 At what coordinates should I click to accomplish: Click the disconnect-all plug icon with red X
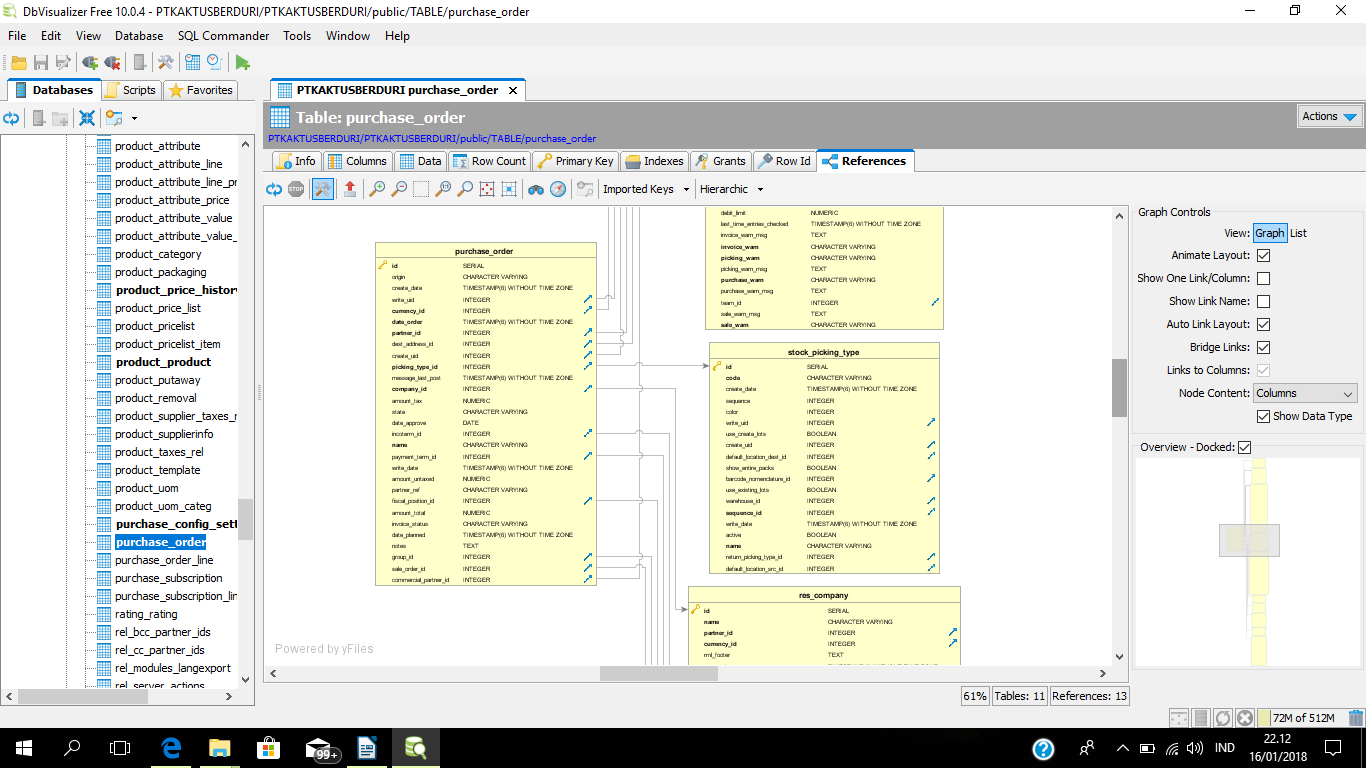click(x=113, y=62)
